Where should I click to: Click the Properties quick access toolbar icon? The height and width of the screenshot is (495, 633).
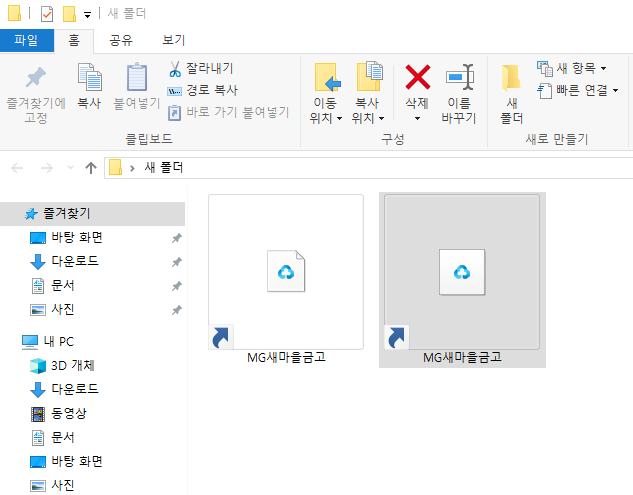click(x=47, y=14)
